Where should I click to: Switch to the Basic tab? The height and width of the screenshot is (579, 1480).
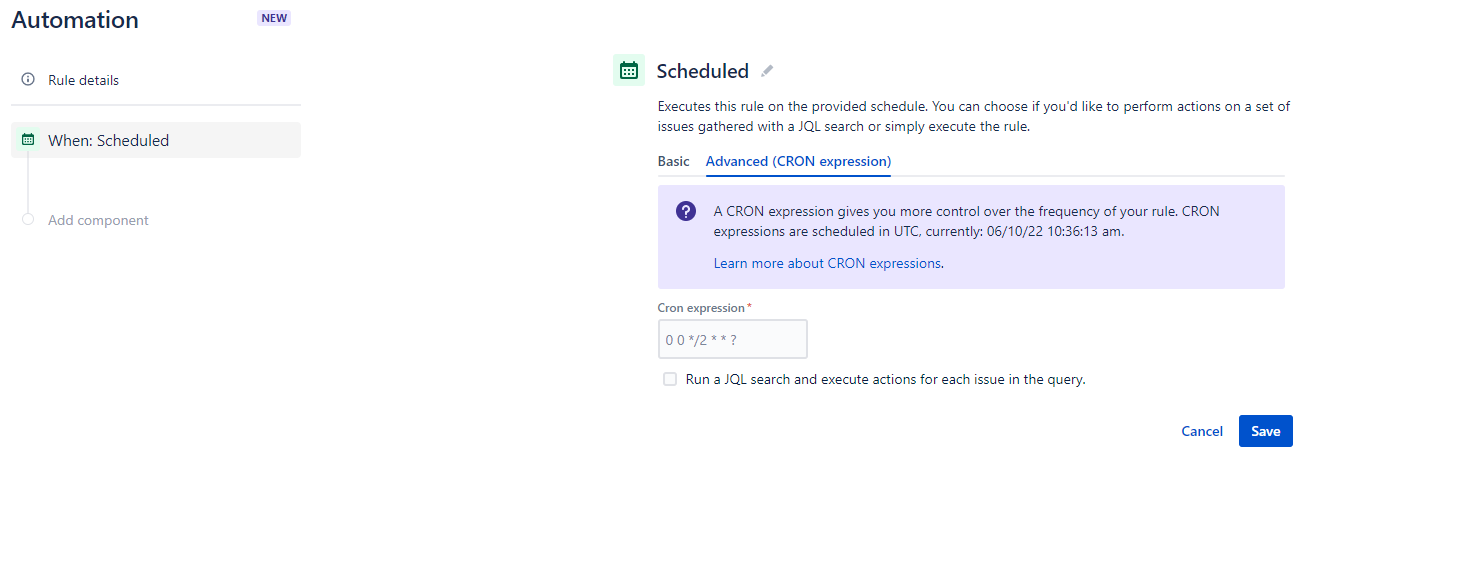coord(673,161)
